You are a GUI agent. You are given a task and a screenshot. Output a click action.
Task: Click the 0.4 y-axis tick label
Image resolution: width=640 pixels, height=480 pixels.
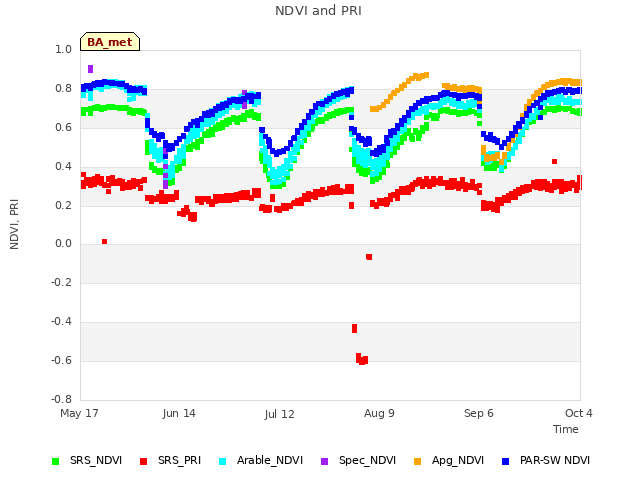tap(63, 166)
